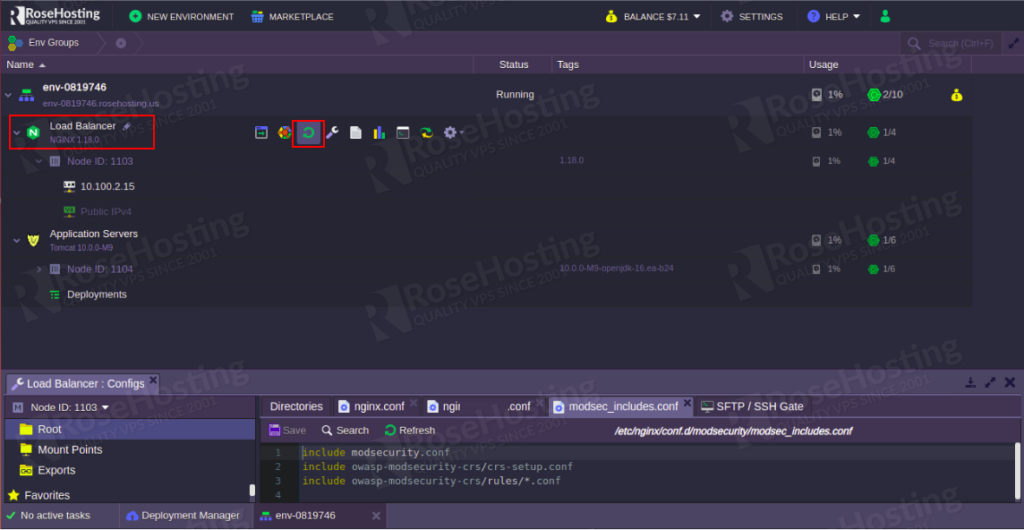Click the download icon in Configs panel
1024x530 pixels.
point(971,382)
